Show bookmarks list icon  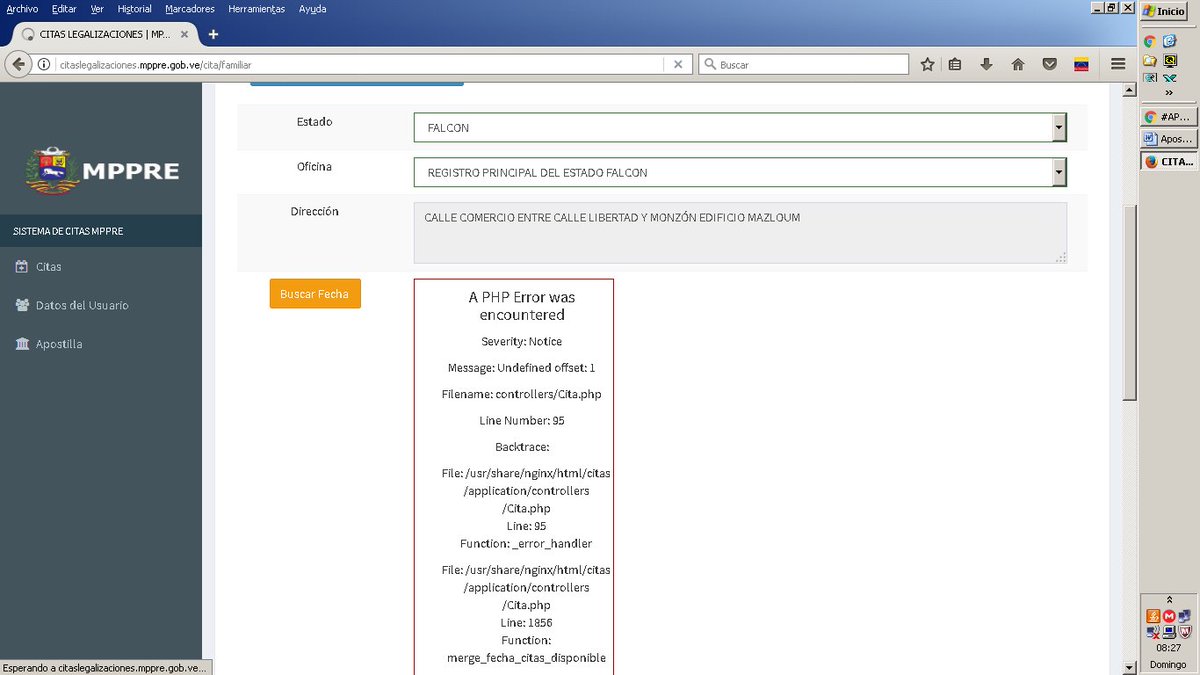[955, 64]
